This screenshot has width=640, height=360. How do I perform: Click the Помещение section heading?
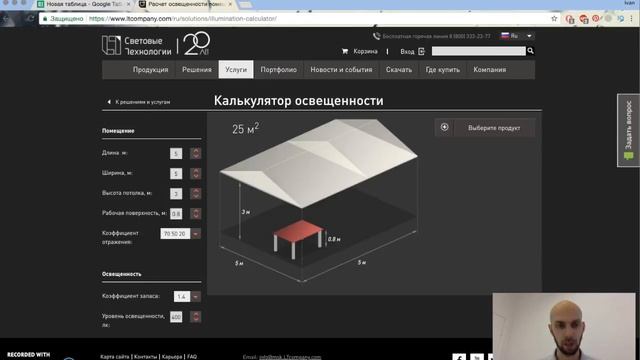point(118,131)
